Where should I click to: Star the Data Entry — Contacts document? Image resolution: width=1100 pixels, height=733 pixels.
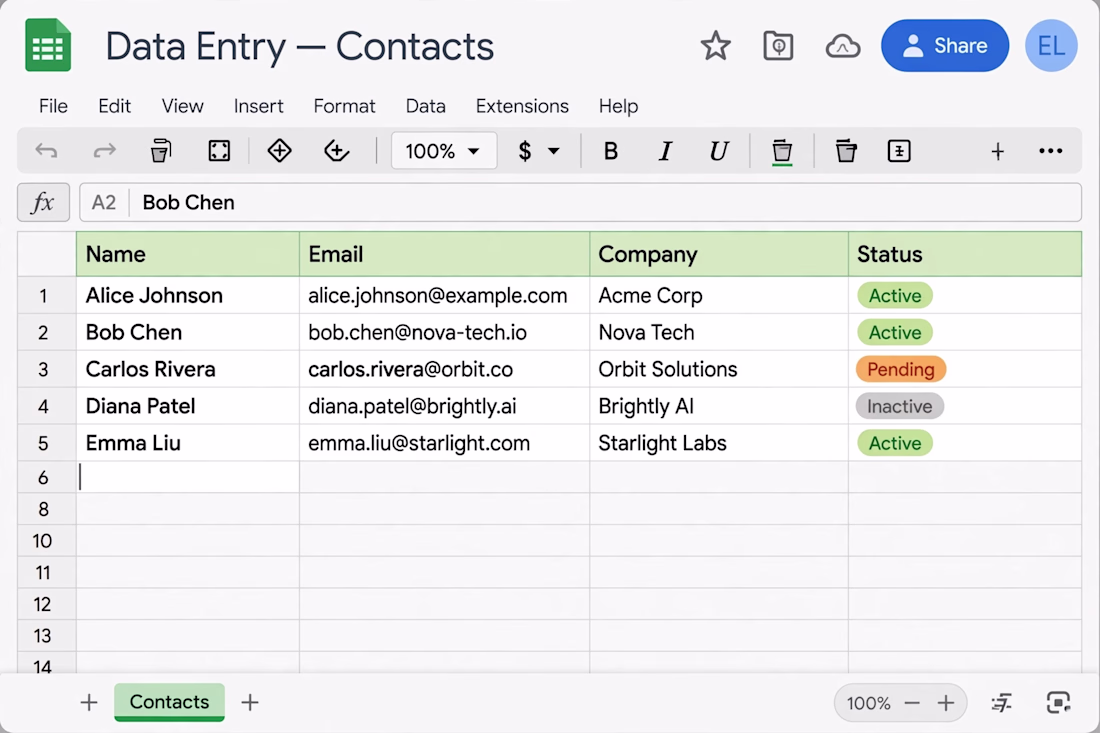[716, 46]
